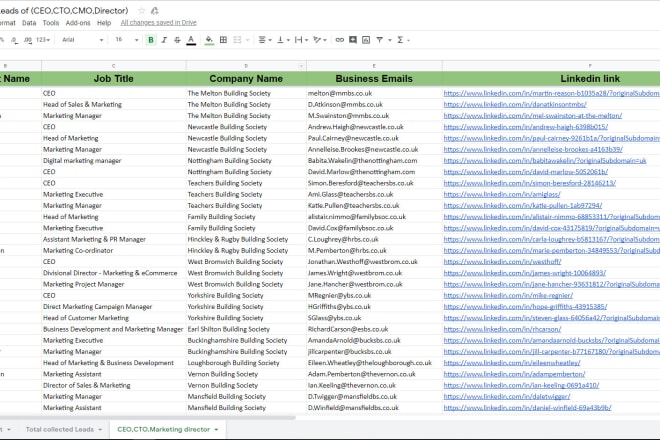Select cell 'Earl Shilton Building Society'

(x=246, y=329)
